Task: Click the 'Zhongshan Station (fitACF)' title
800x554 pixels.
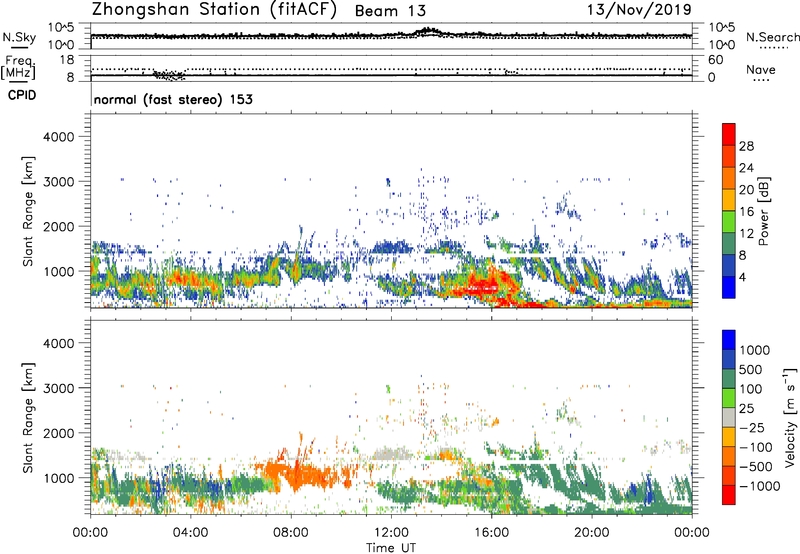Action: coord(214,10)
